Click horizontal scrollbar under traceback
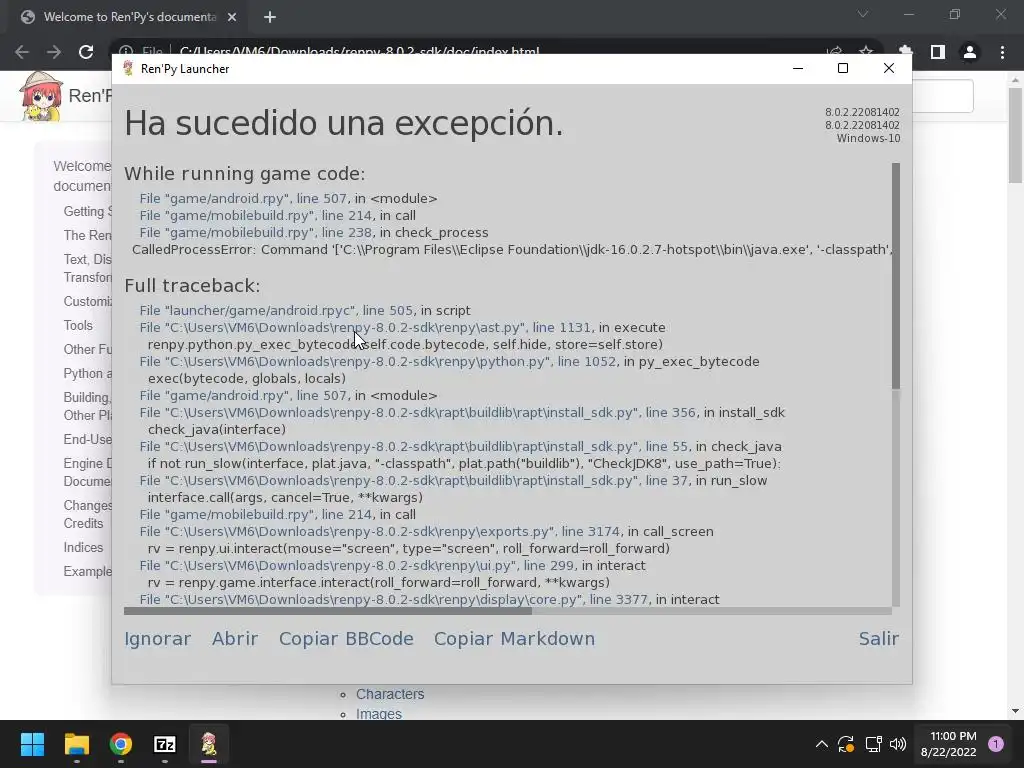1024x768 pixels. point(328,611)
